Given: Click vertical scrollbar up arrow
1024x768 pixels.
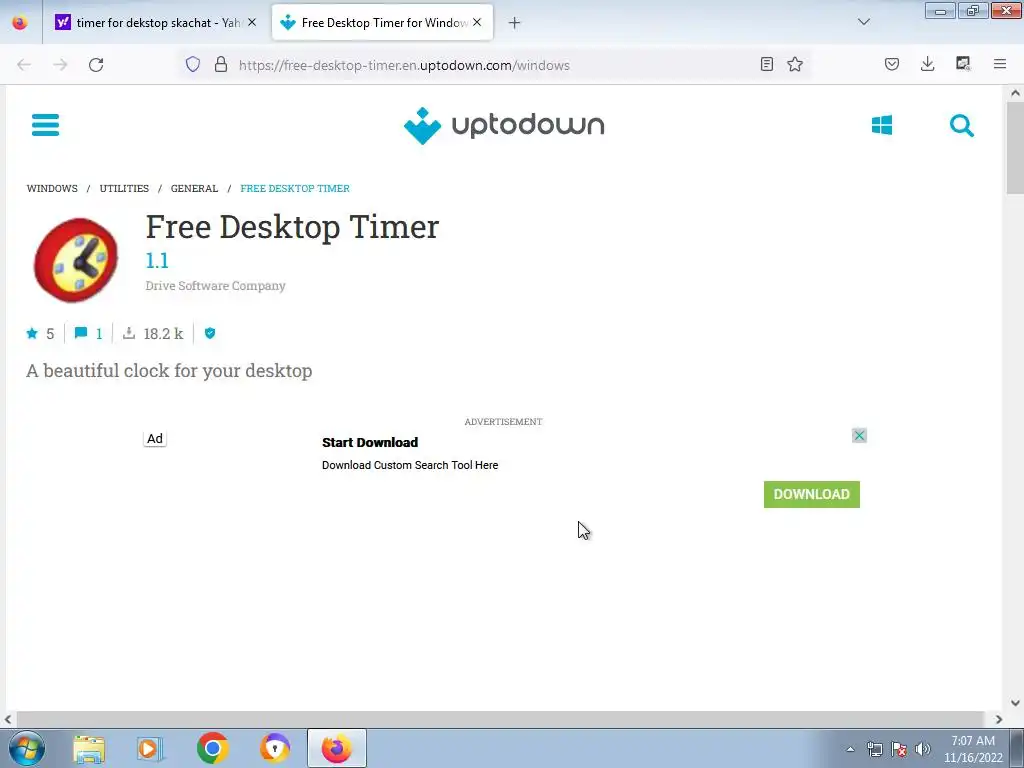Looking at the screenshot, I should pos(1015,93).
